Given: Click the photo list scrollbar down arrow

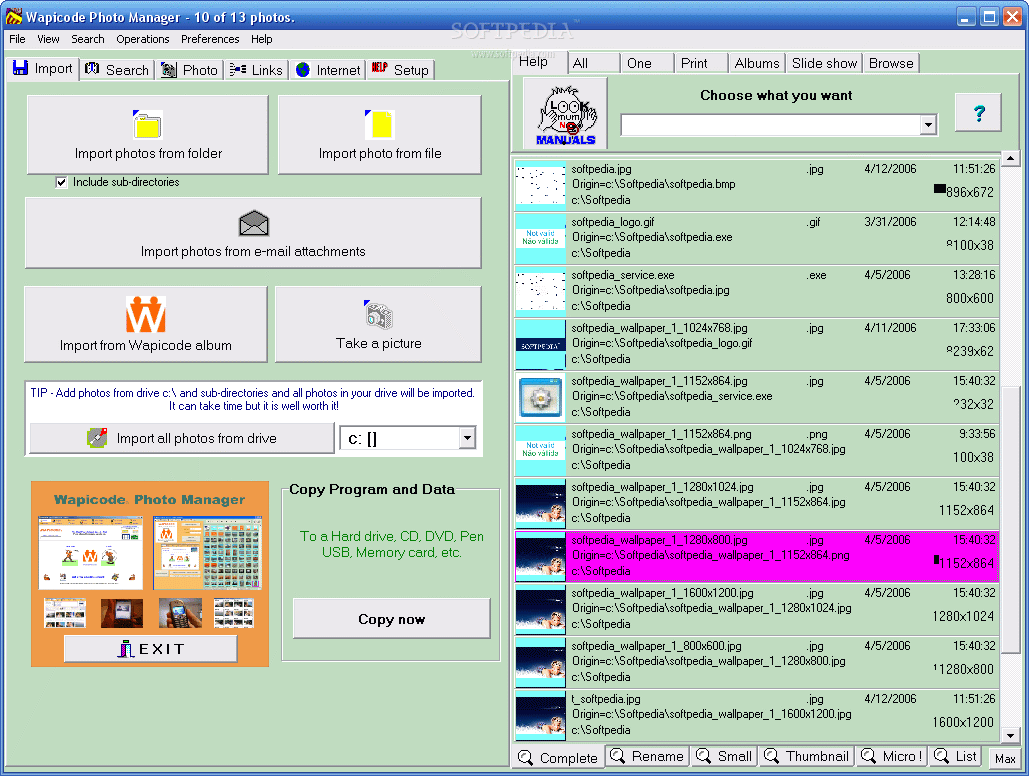Looking at the screenshot, I should click(1011, 735).
